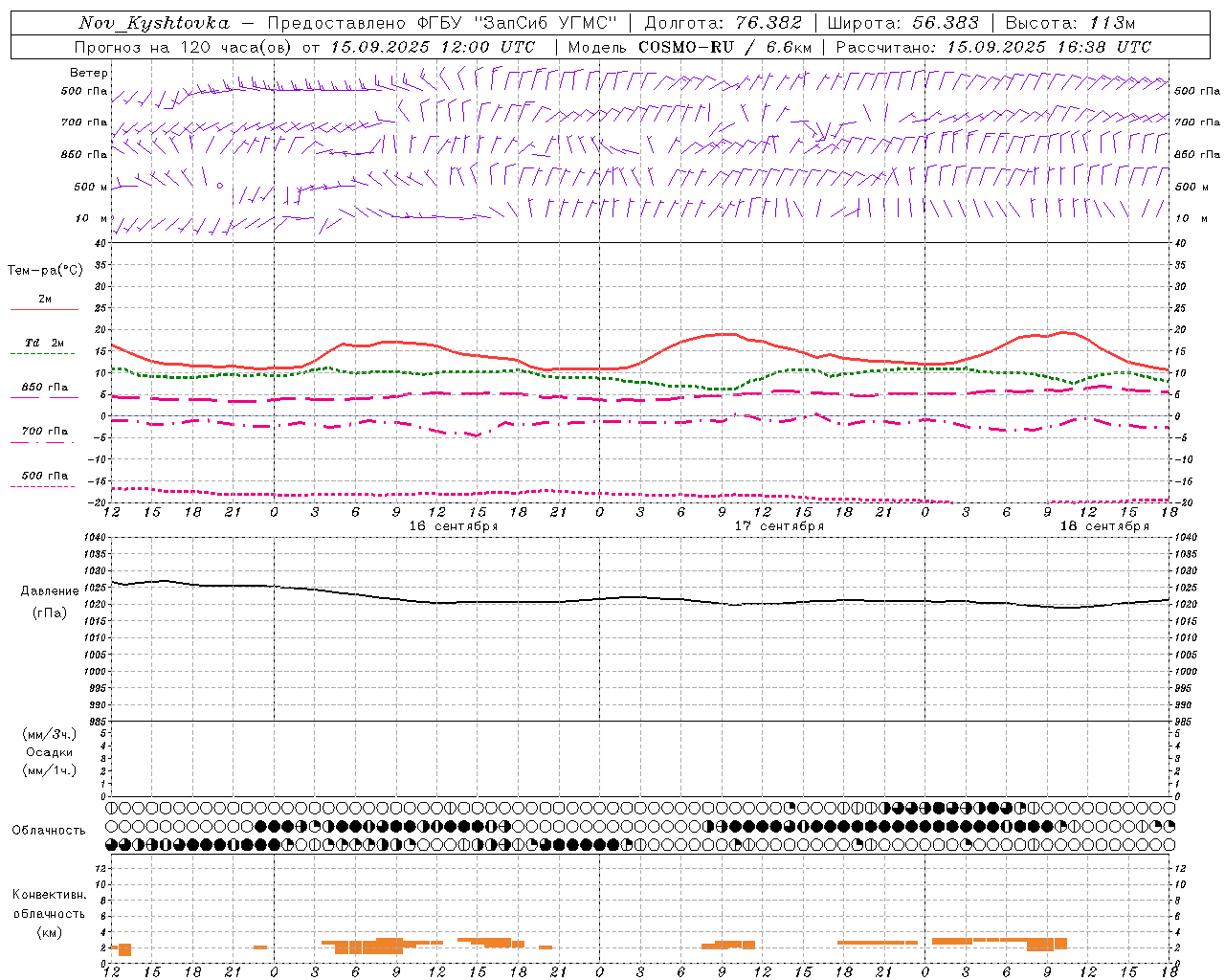The image size is (1225, 980).
Task: Click the Широта: 56.383 value
Action: pos(902,23)
